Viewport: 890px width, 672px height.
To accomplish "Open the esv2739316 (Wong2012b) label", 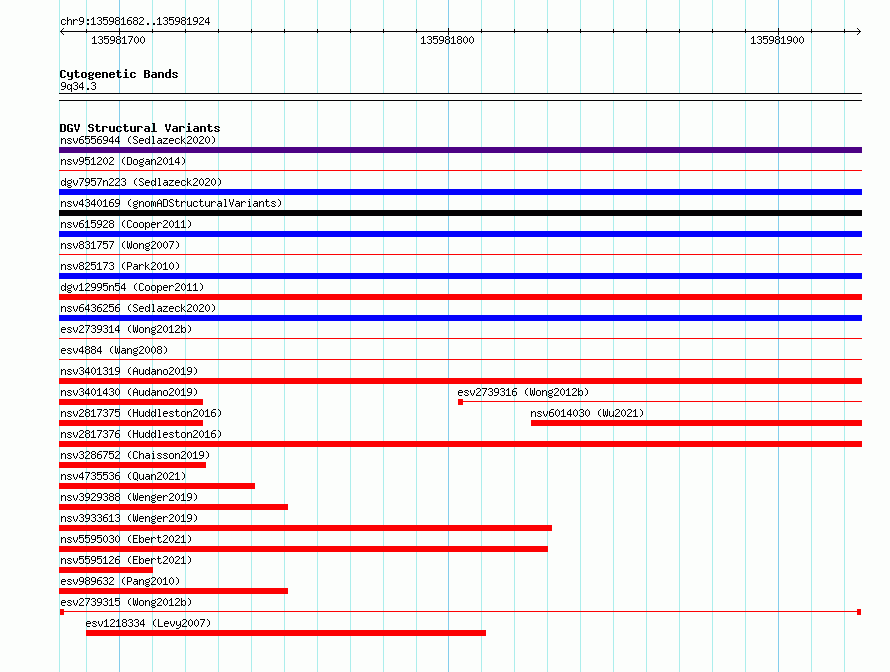I will [x=523, y=392].
